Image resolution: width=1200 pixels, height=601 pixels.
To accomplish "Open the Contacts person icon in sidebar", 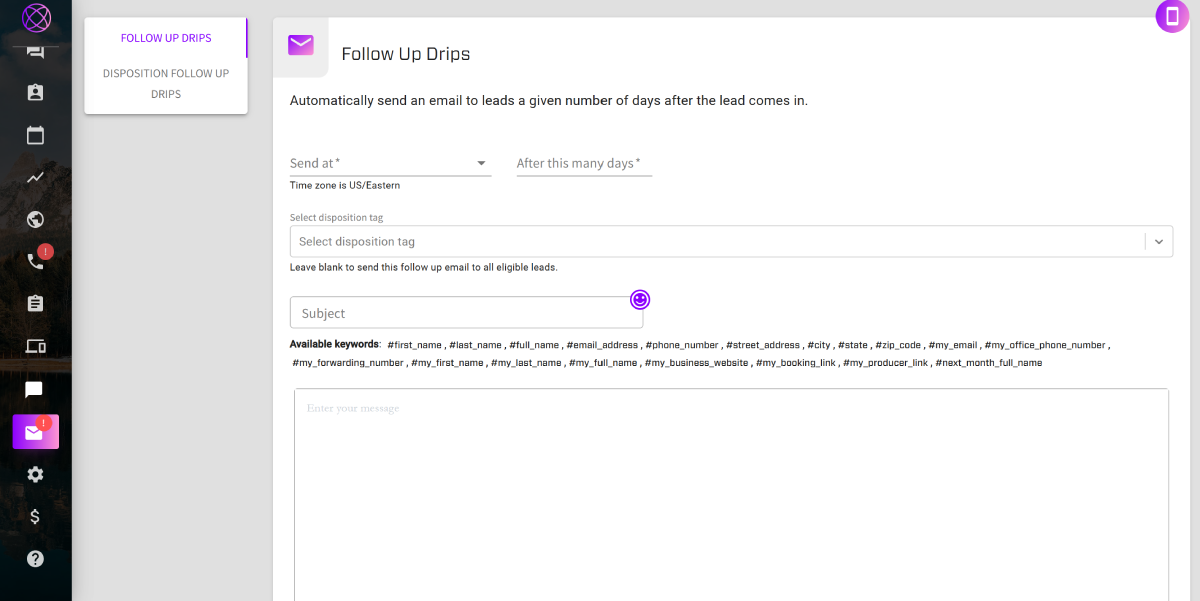I will [35, 91].
